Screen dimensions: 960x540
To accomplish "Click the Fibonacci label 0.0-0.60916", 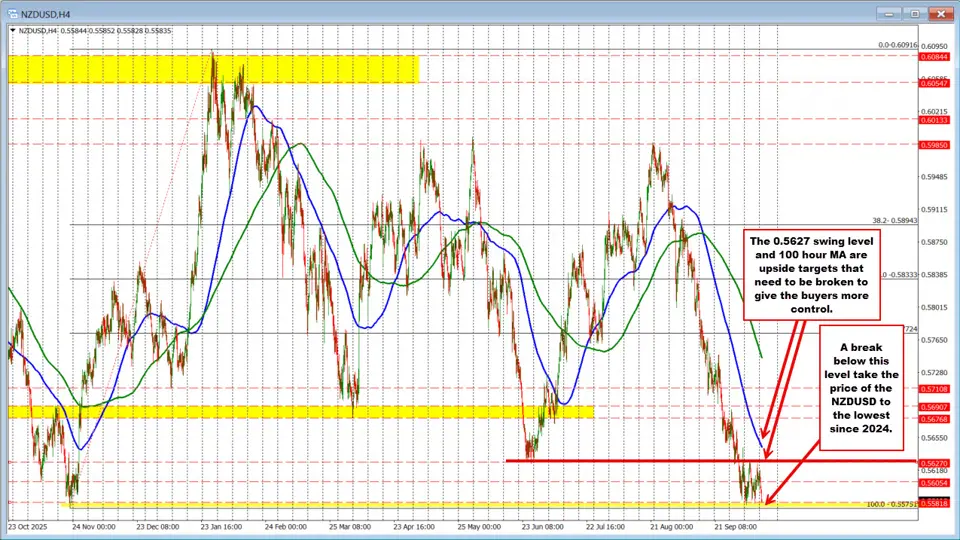I will pyautogui.click(x=898, y=45).
